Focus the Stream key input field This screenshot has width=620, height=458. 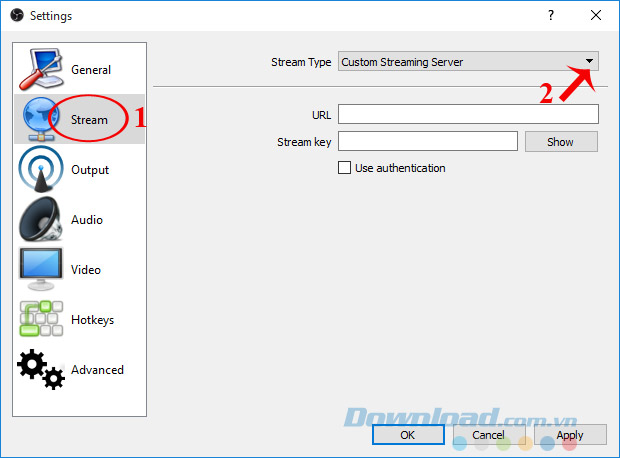[428, 141]
